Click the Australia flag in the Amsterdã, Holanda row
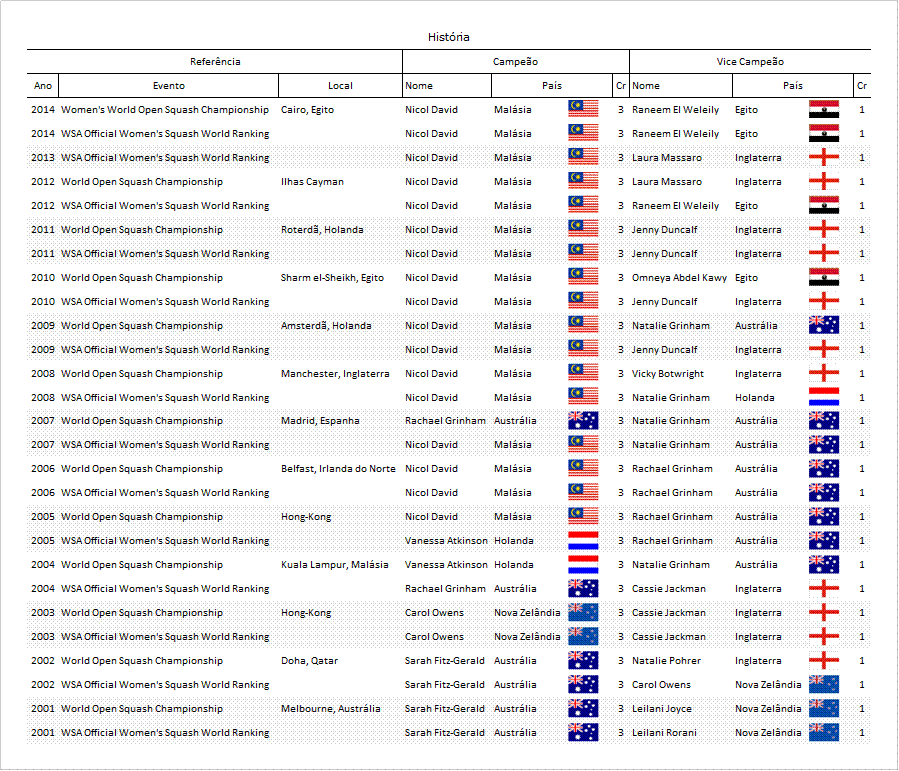The width and height of the screenshot is (899, 771). [x=823, y=325]
